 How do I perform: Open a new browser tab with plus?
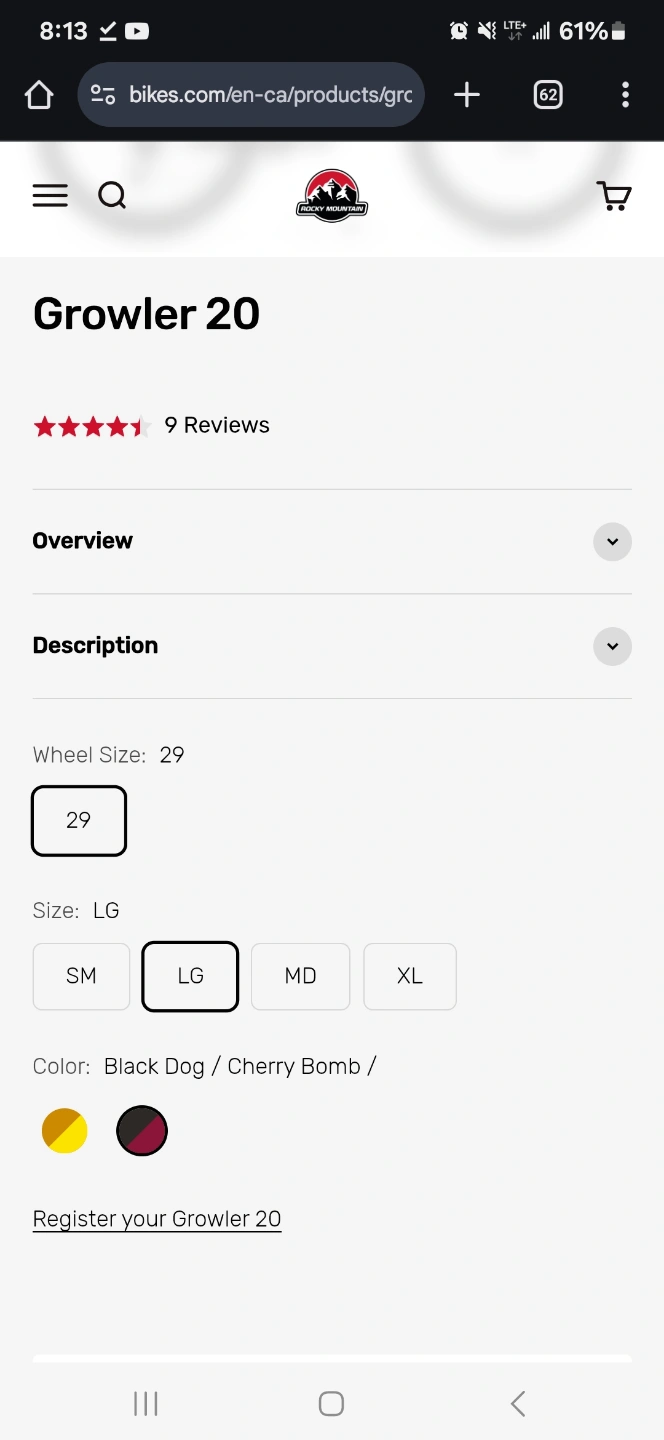pyautogui.click(x=467, y=95)
